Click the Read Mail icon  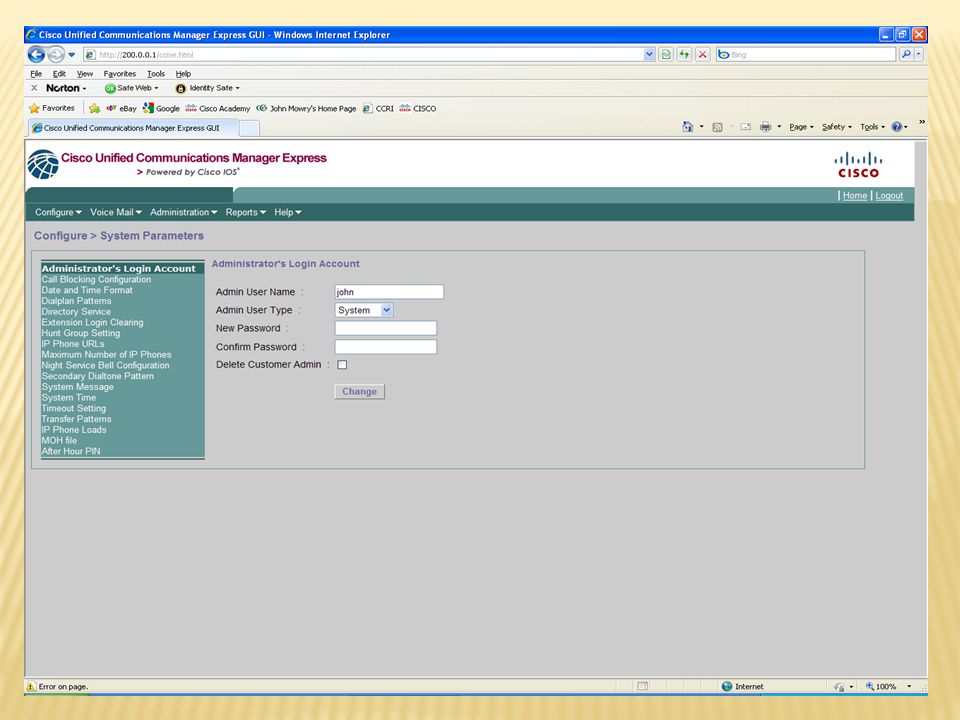point(745,127)
